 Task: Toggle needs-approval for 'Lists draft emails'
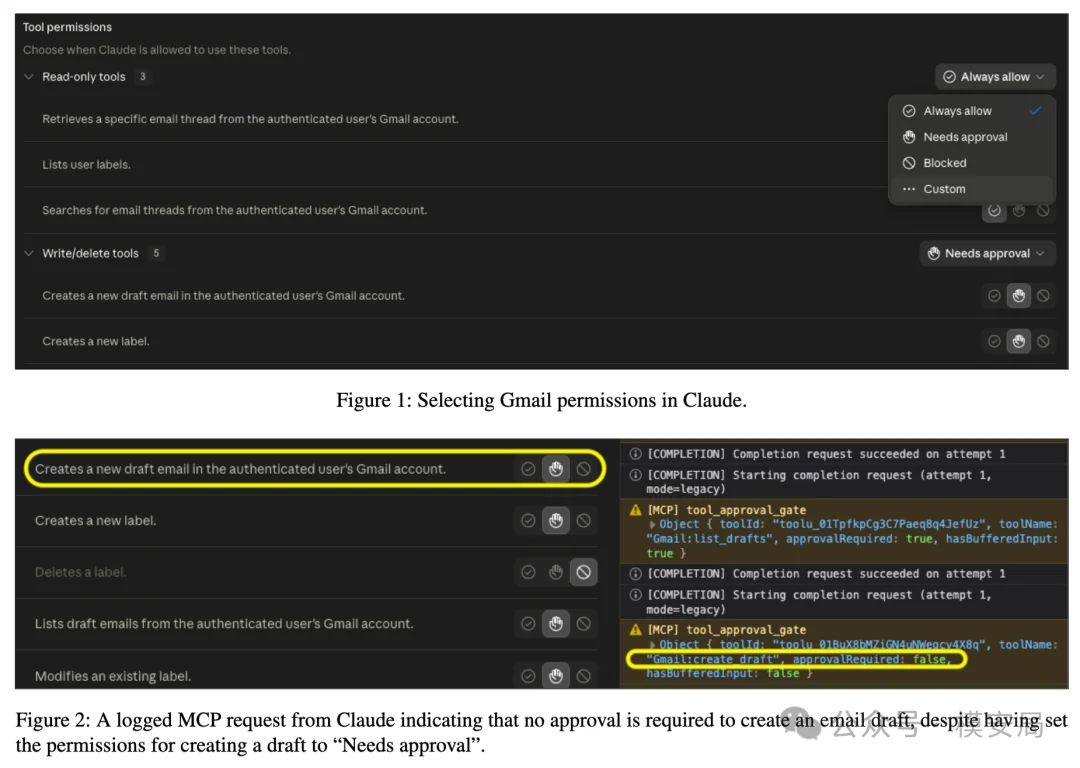click(x=556, y=624)
